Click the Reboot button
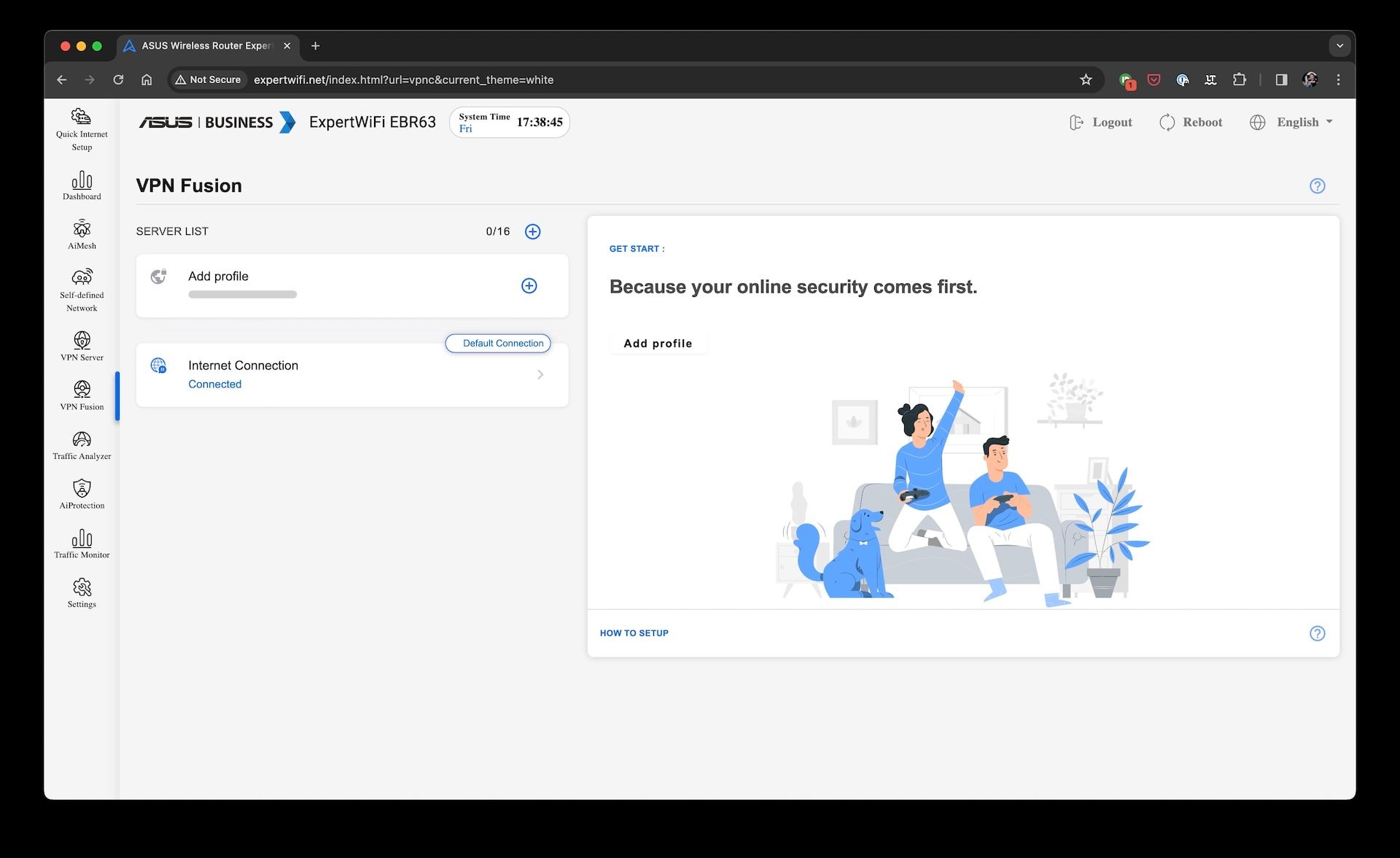1400x858 pixels. click(x=1191, y=121)
